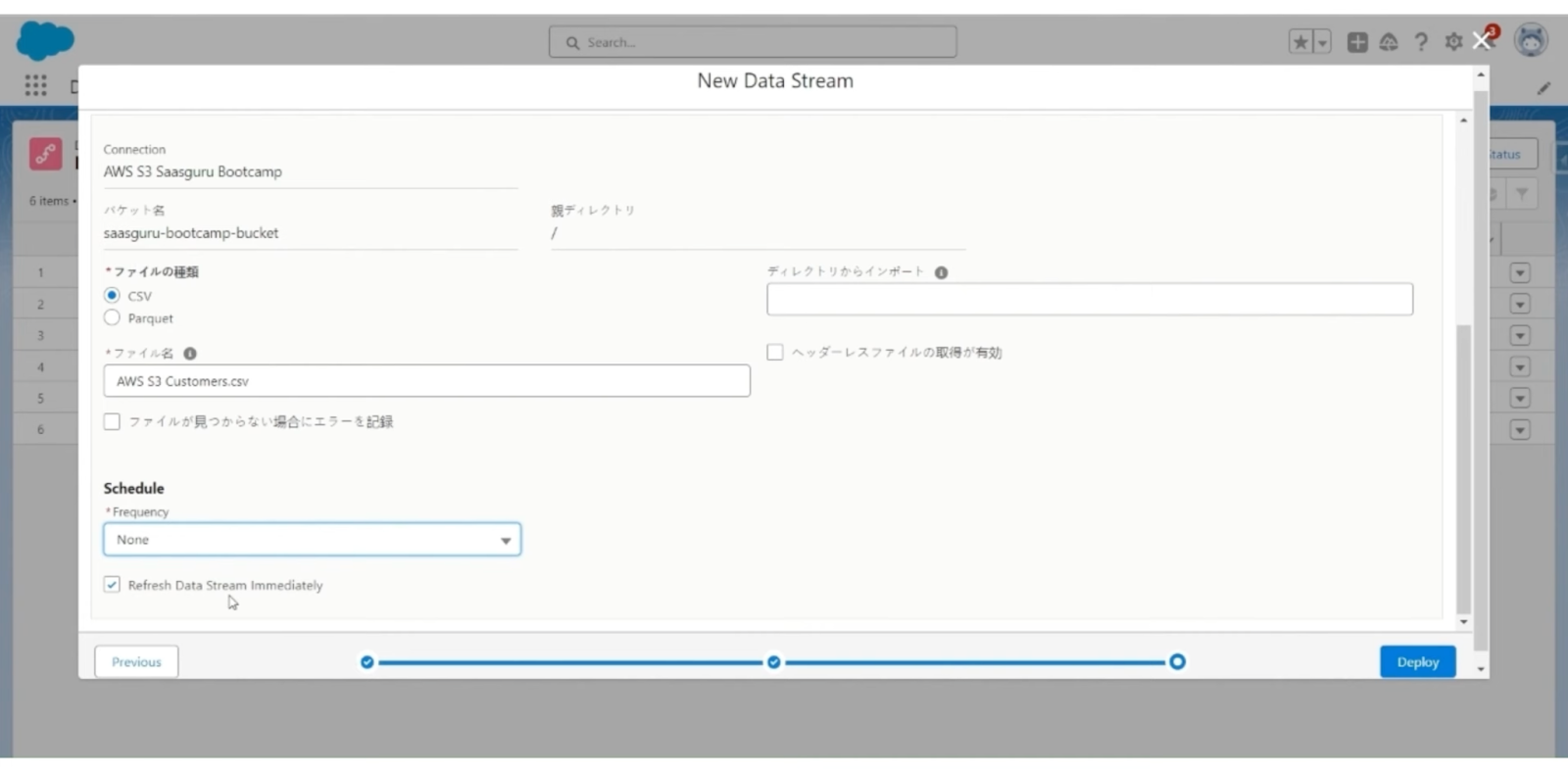Close the New Data Stream dialog
This screenshot has width=1568, height=770.
pos(1481,40)
